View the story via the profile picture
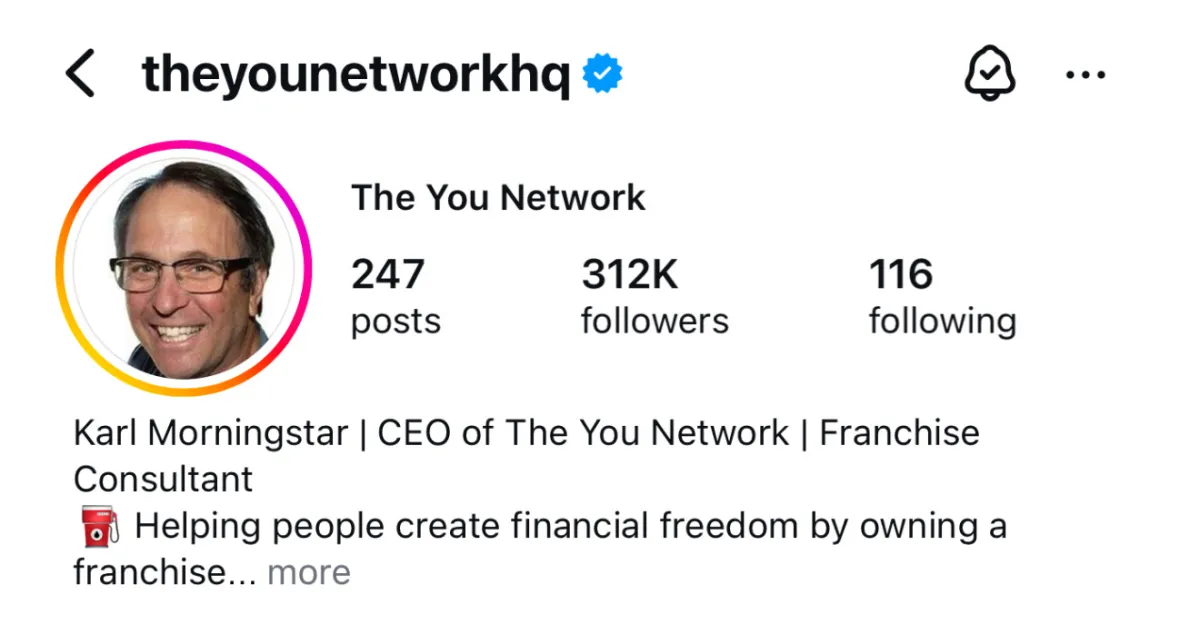Screen dimensions: 1200x624 pyautogui.click(x=184, y=268)
